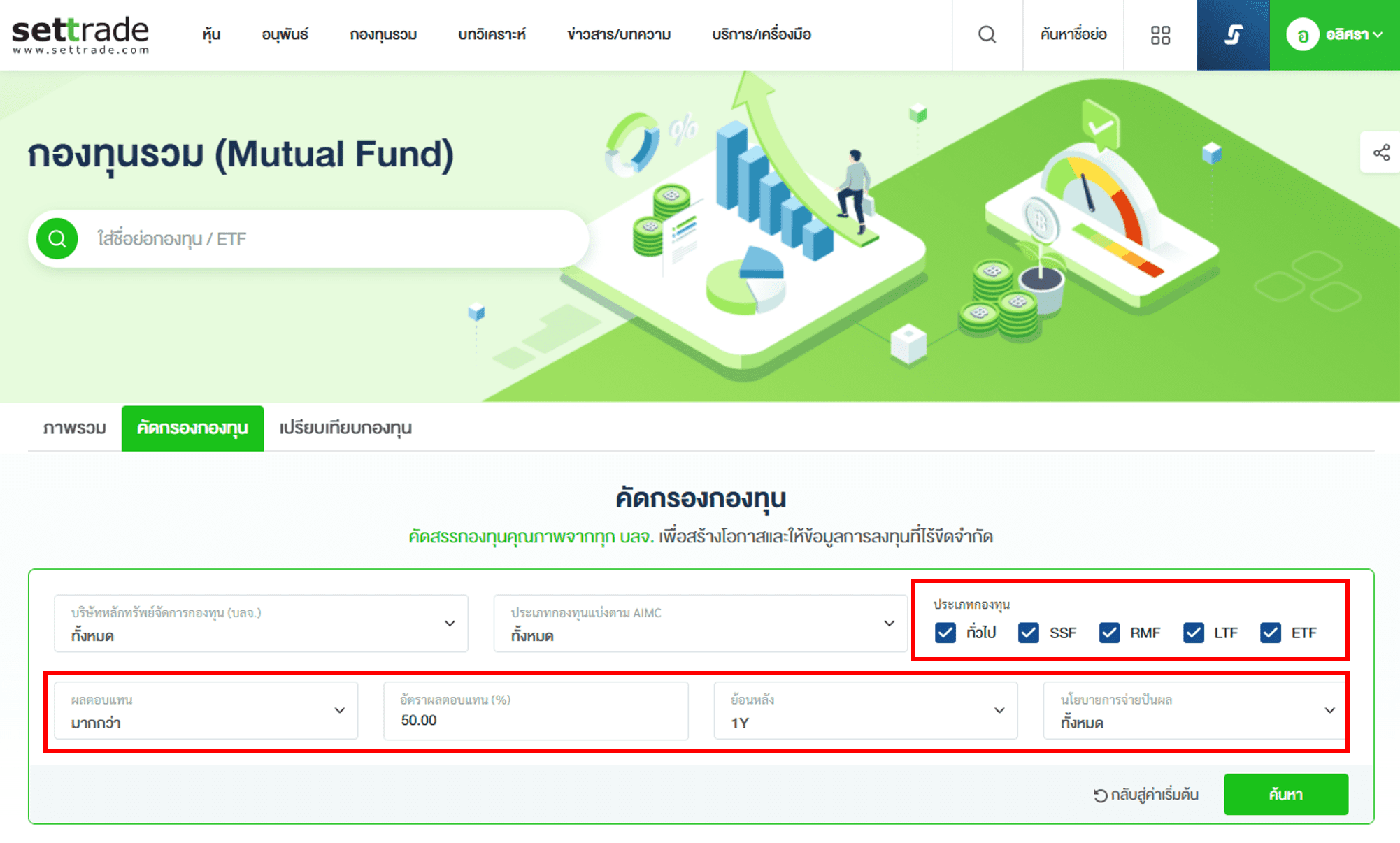The image size is (1400, 843).
Task: Toggle off the RMF checkbox
Action: click(1108, 633)
